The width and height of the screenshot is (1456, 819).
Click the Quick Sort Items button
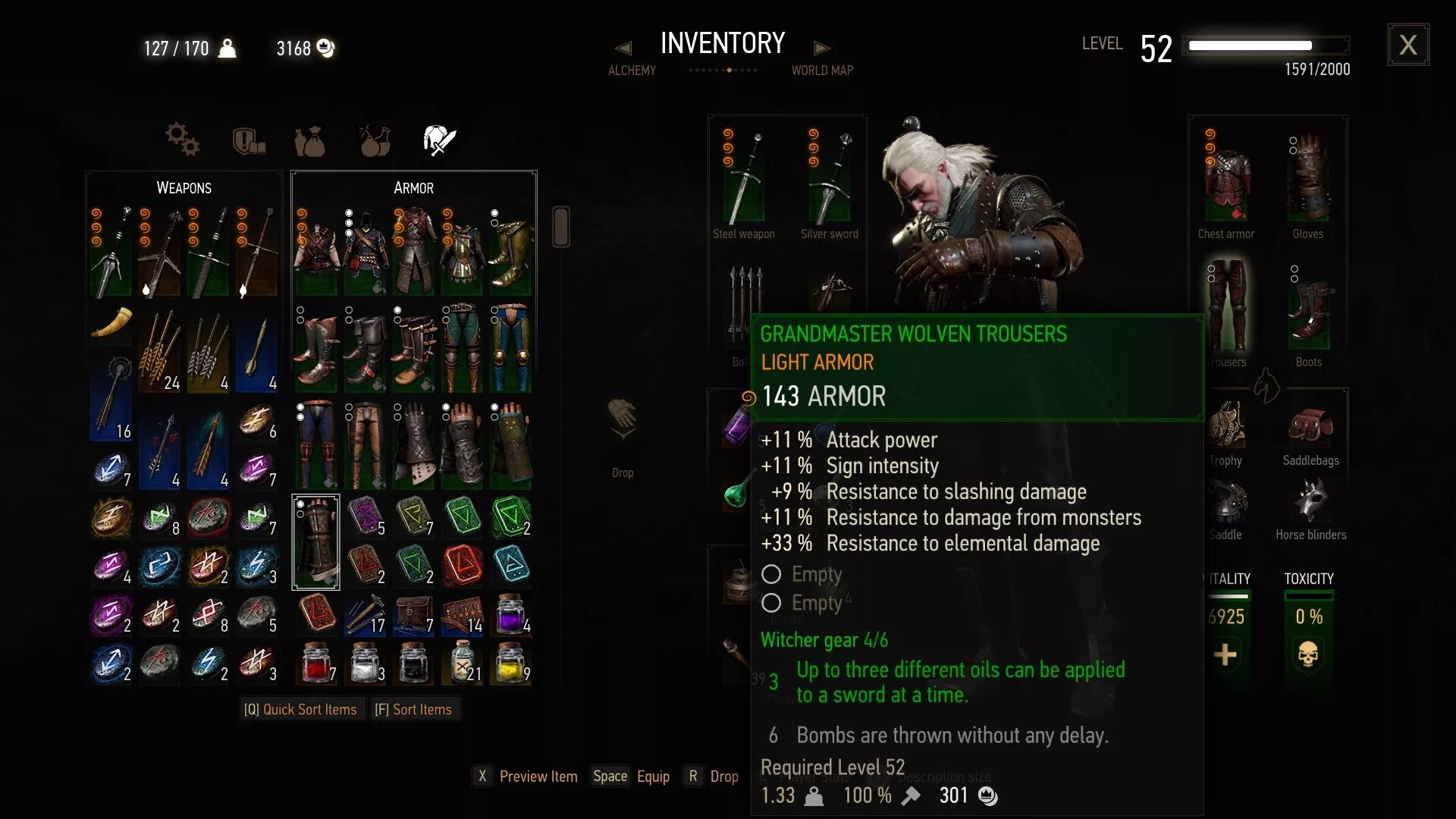pos(300,710)
